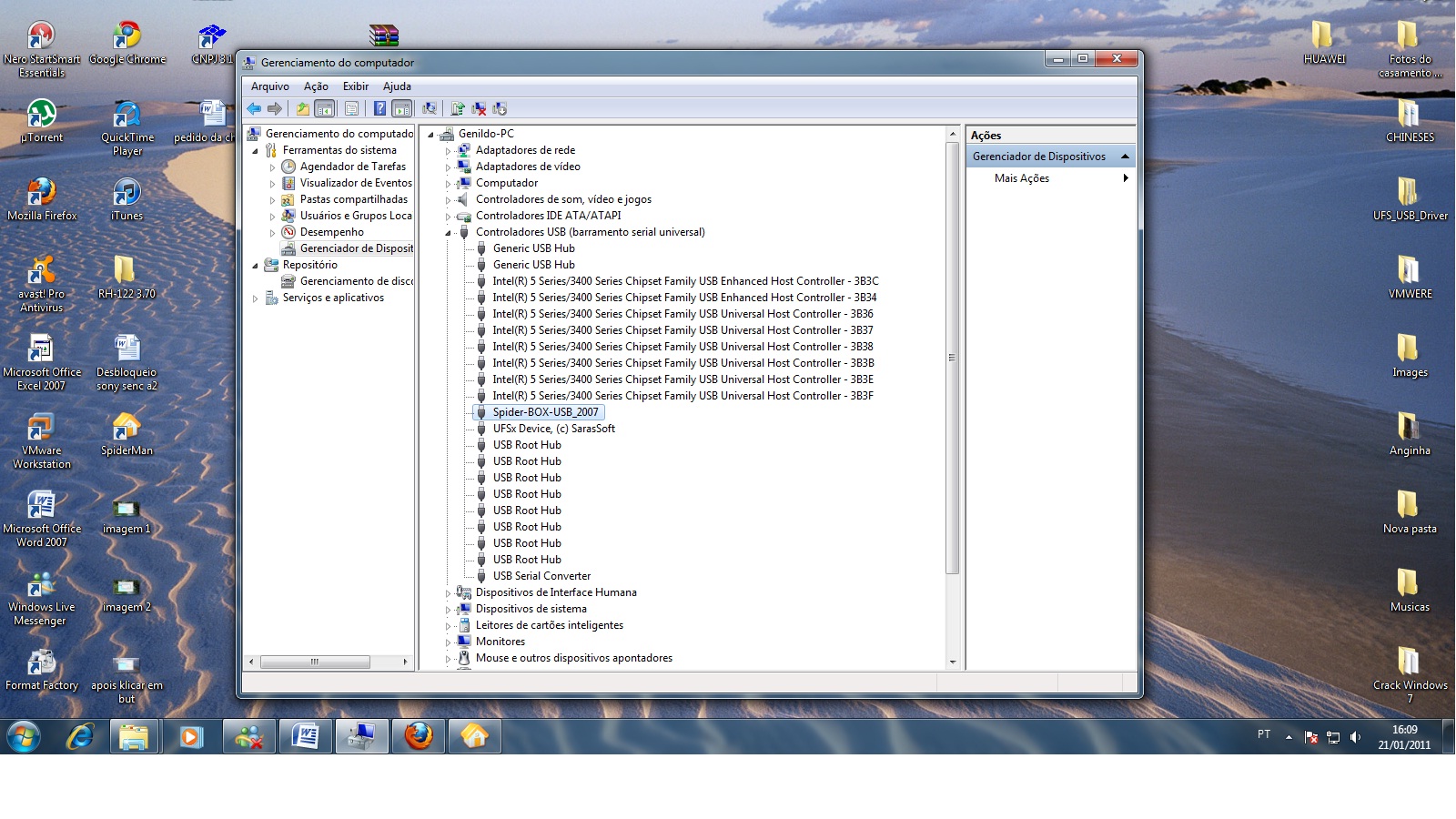
Task: Collapse the Repositório node
Action: click(255, 266)
